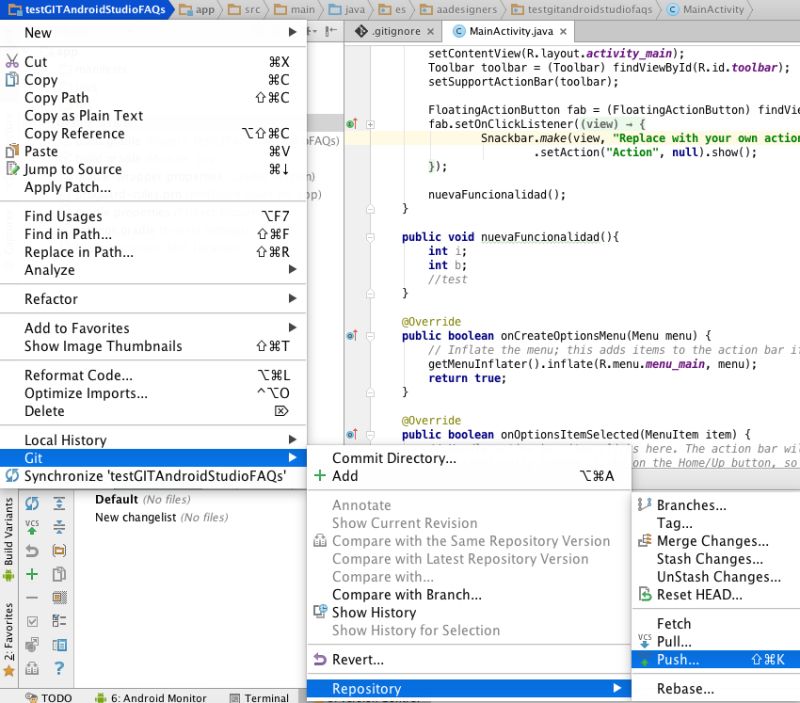Click the MainActivity breadcrumb in navigation bar
This screenshot has width=800, height=703.
706,9
